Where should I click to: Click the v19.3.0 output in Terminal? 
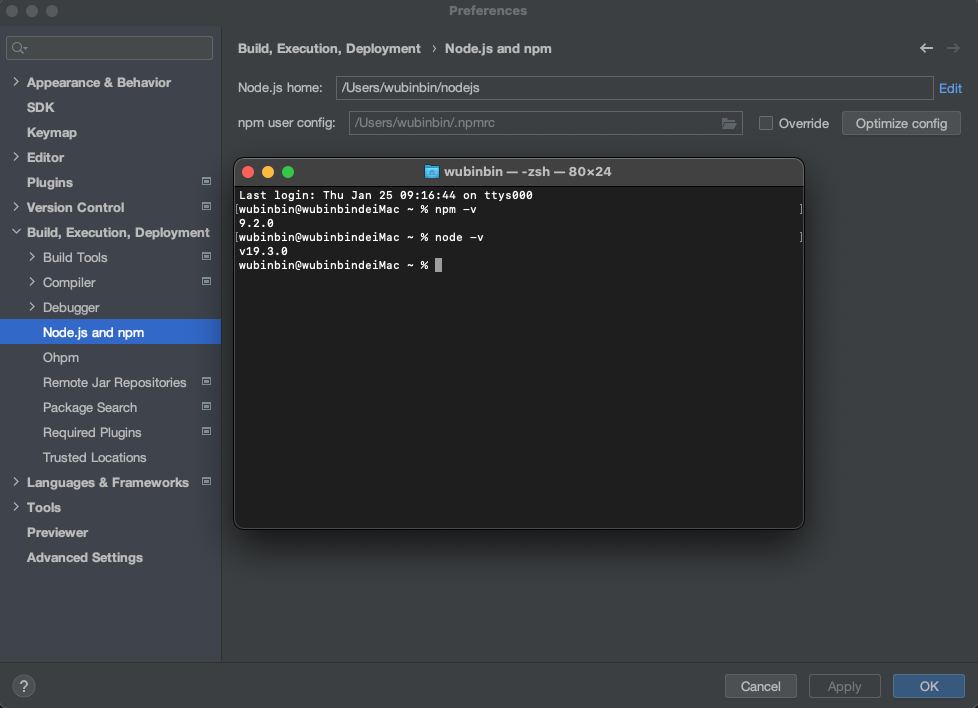(x=263, y=251)
